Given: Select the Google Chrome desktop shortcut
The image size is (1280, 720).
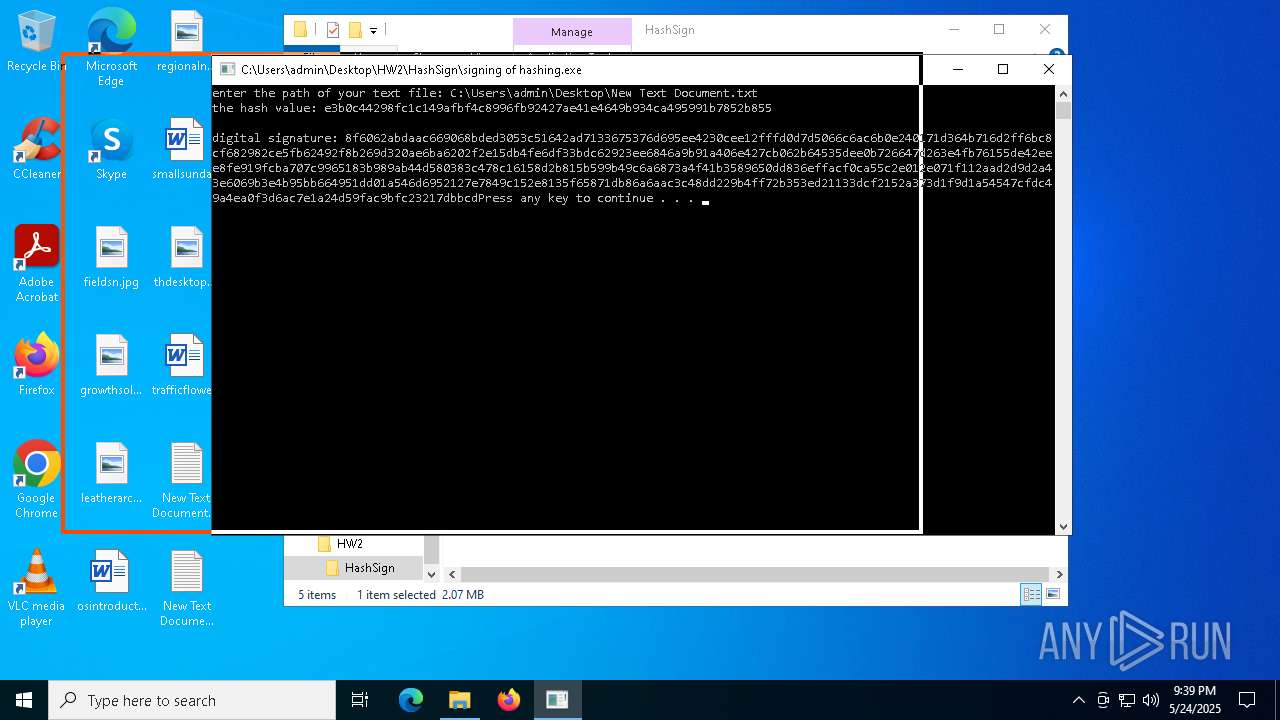Looking at the screenshot, I should [36, 480].
